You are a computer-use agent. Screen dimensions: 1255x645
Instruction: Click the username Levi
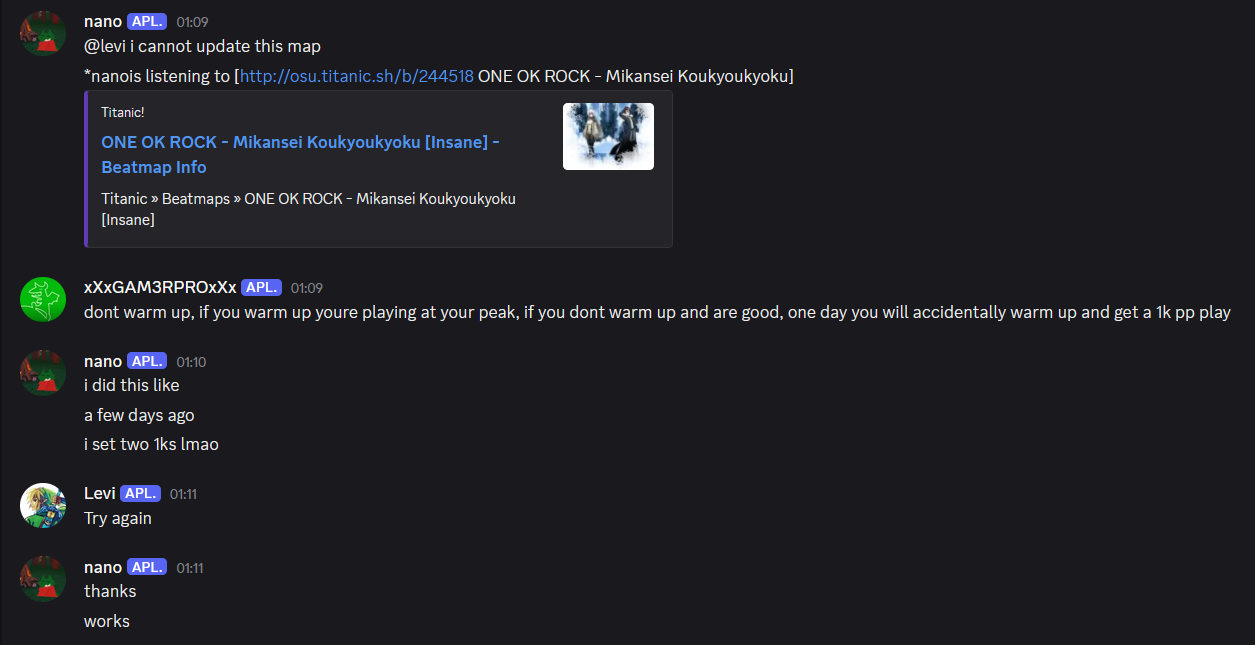tap(100, 493)
